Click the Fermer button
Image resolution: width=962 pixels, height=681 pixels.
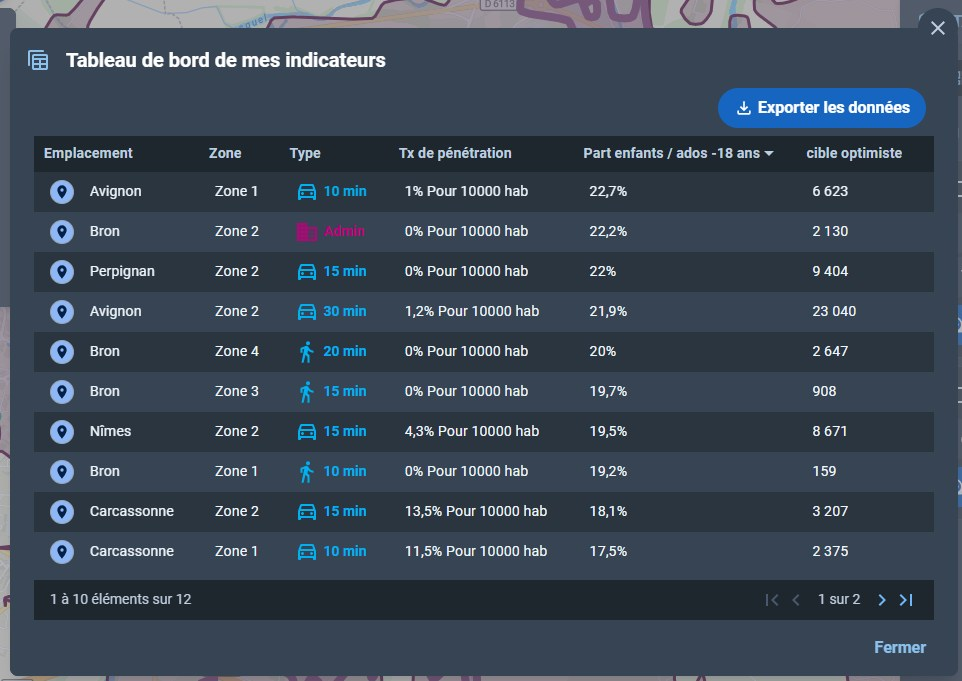(899, 647)
